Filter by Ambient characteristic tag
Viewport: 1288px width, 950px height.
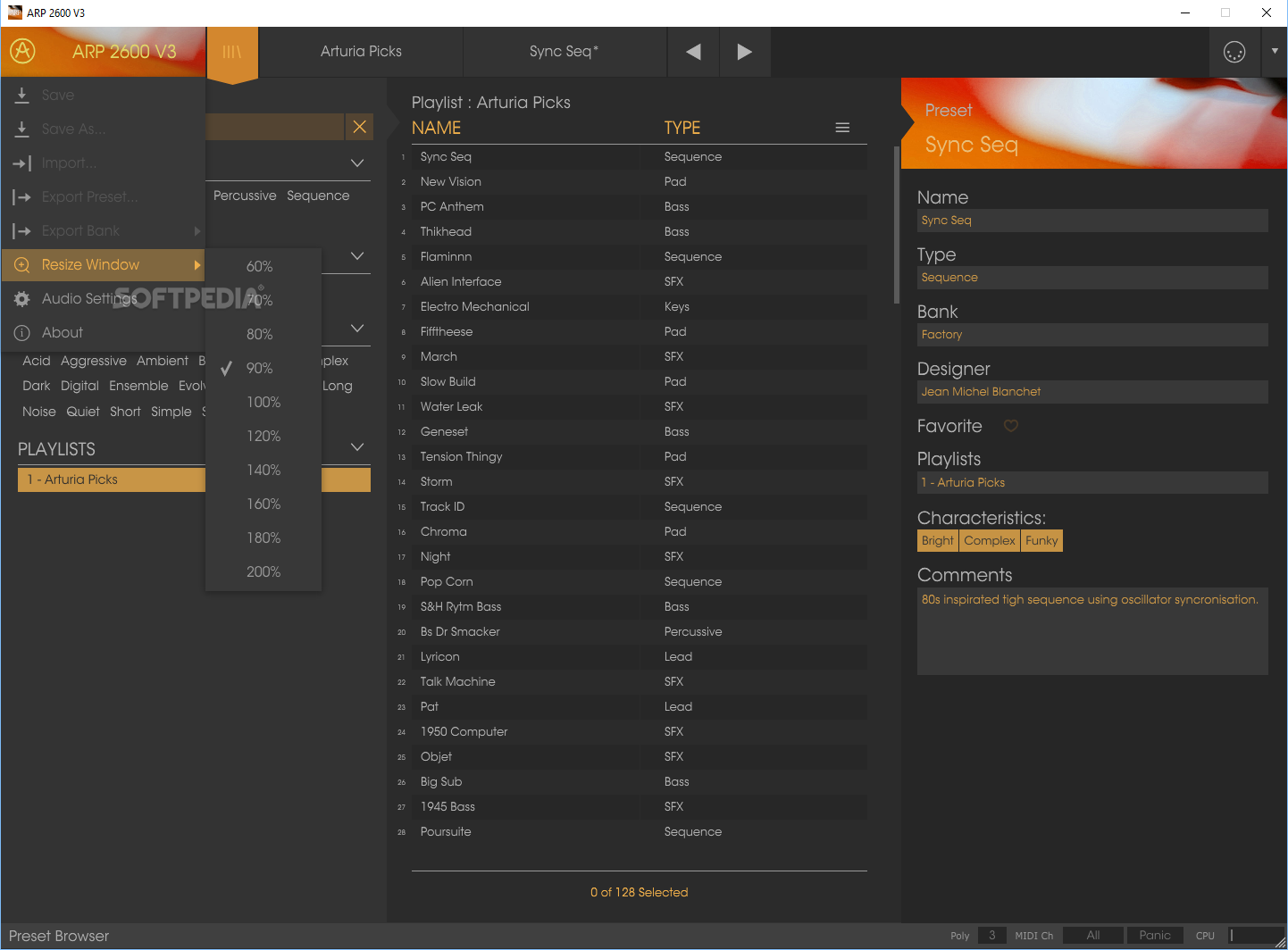click(x=163, y=361)
